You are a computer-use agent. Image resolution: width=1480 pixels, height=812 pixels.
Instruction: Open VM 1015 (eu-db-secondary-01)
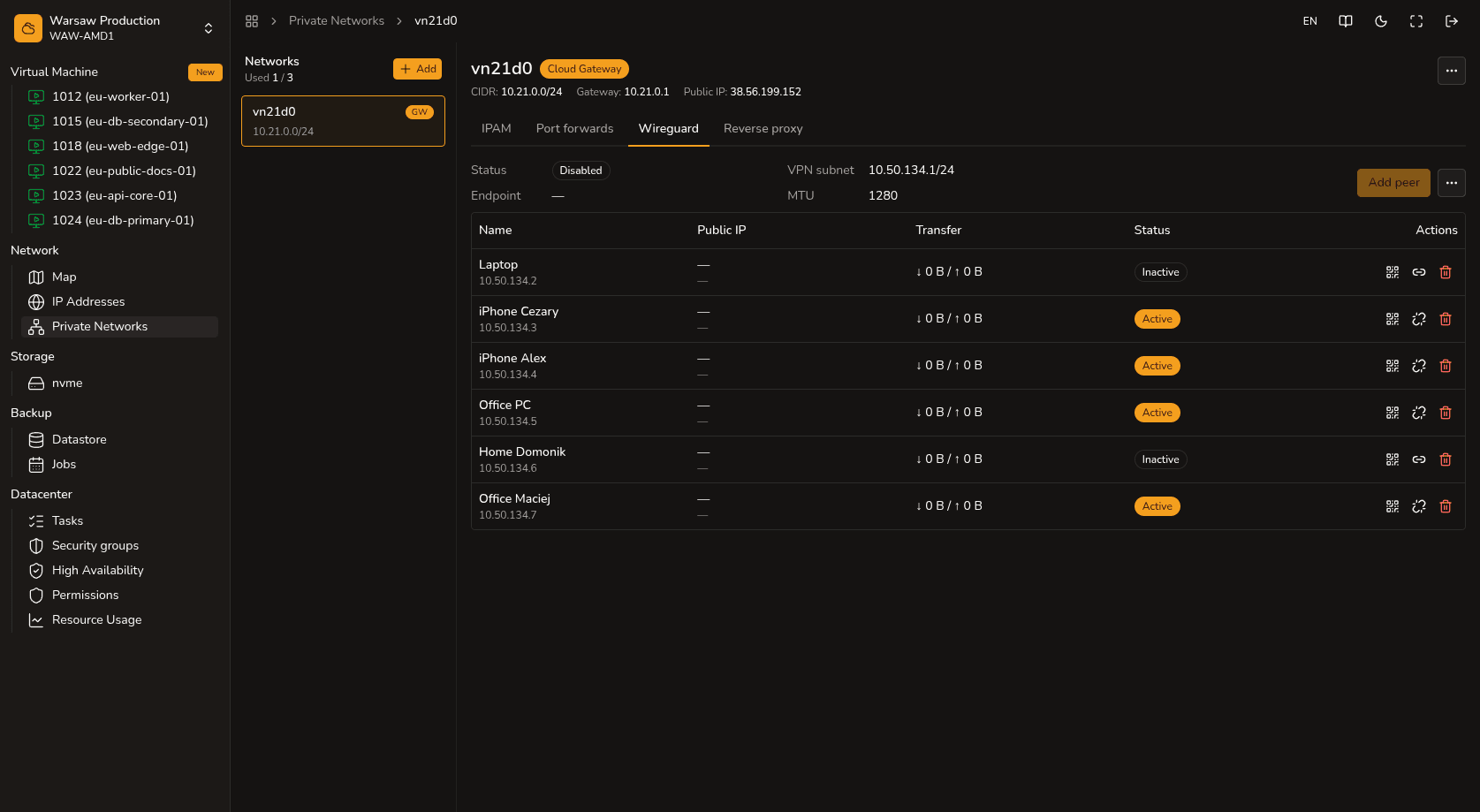(x=119, y=121)
